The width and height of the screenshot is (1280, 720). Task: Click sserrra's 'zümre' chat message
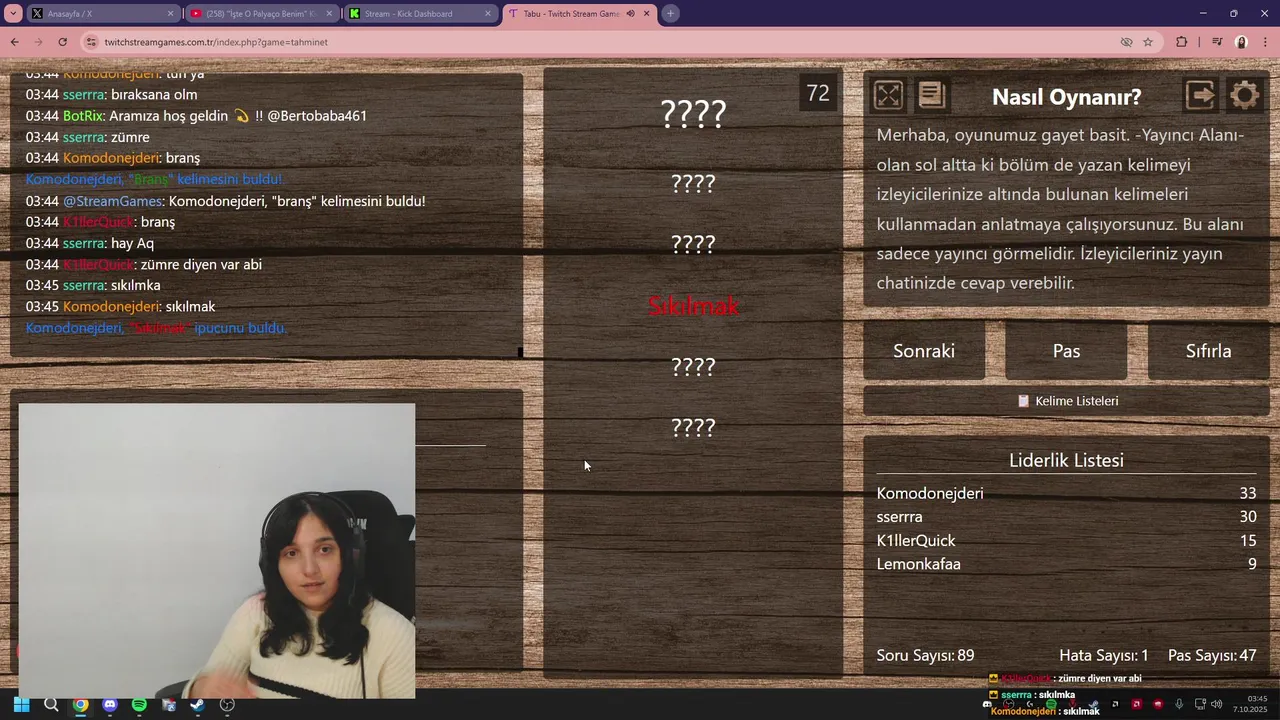[x=87, y=137]
